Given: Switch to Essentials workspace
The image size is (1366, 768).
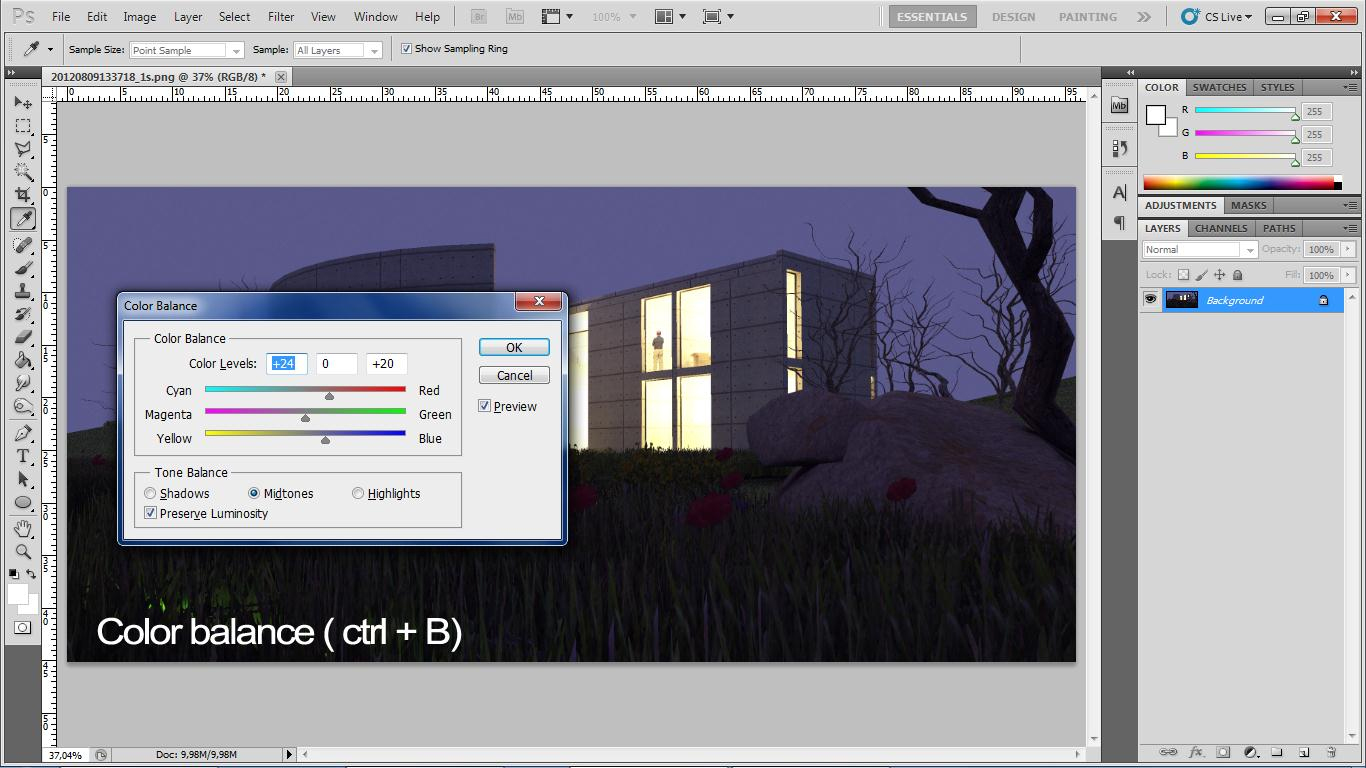Looking at the screenshot, I should click(x=932, y=17).
